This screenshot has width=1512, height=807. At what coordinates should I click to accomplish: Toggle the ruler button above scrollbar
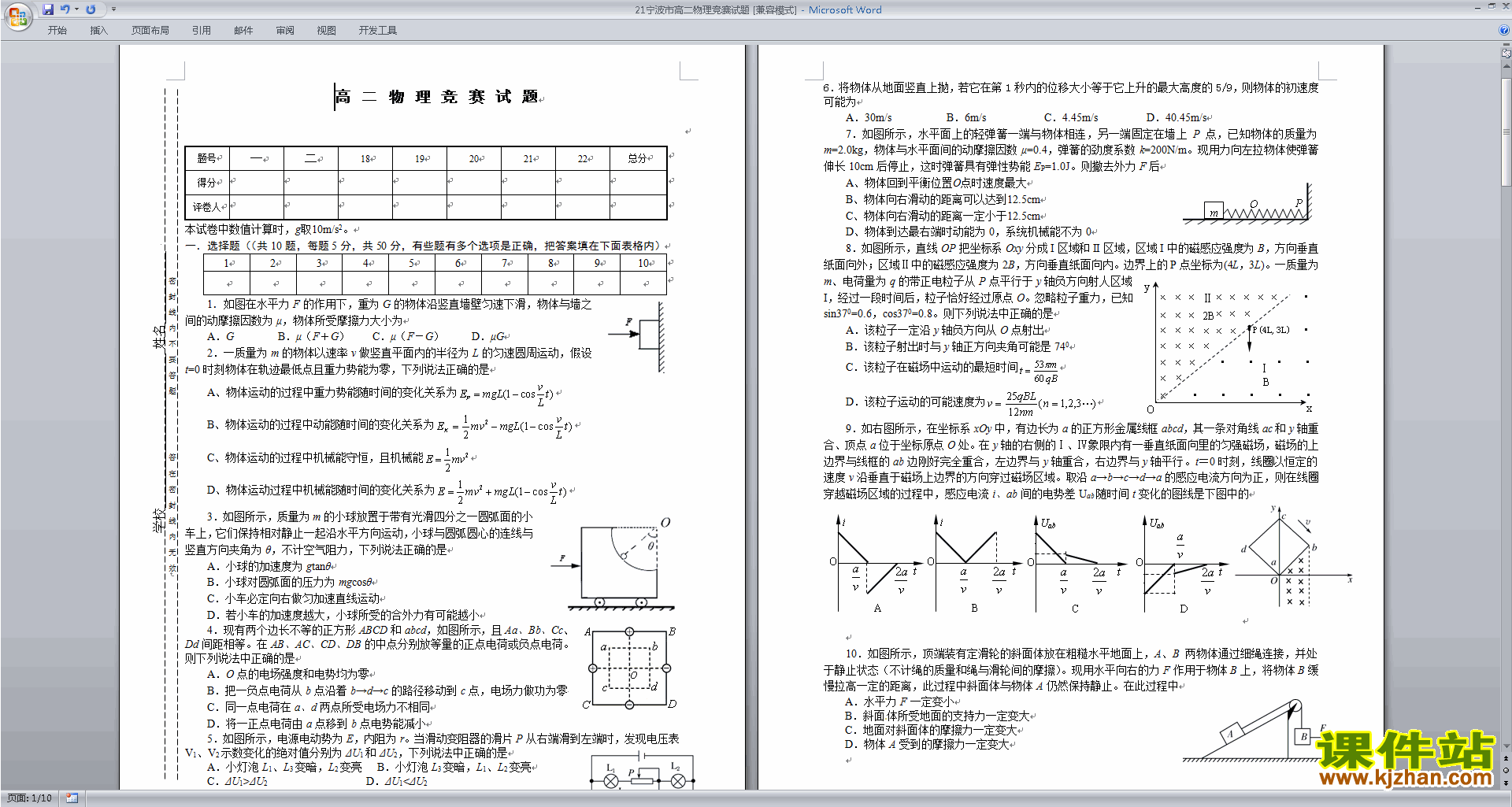tap(1506, 54)
